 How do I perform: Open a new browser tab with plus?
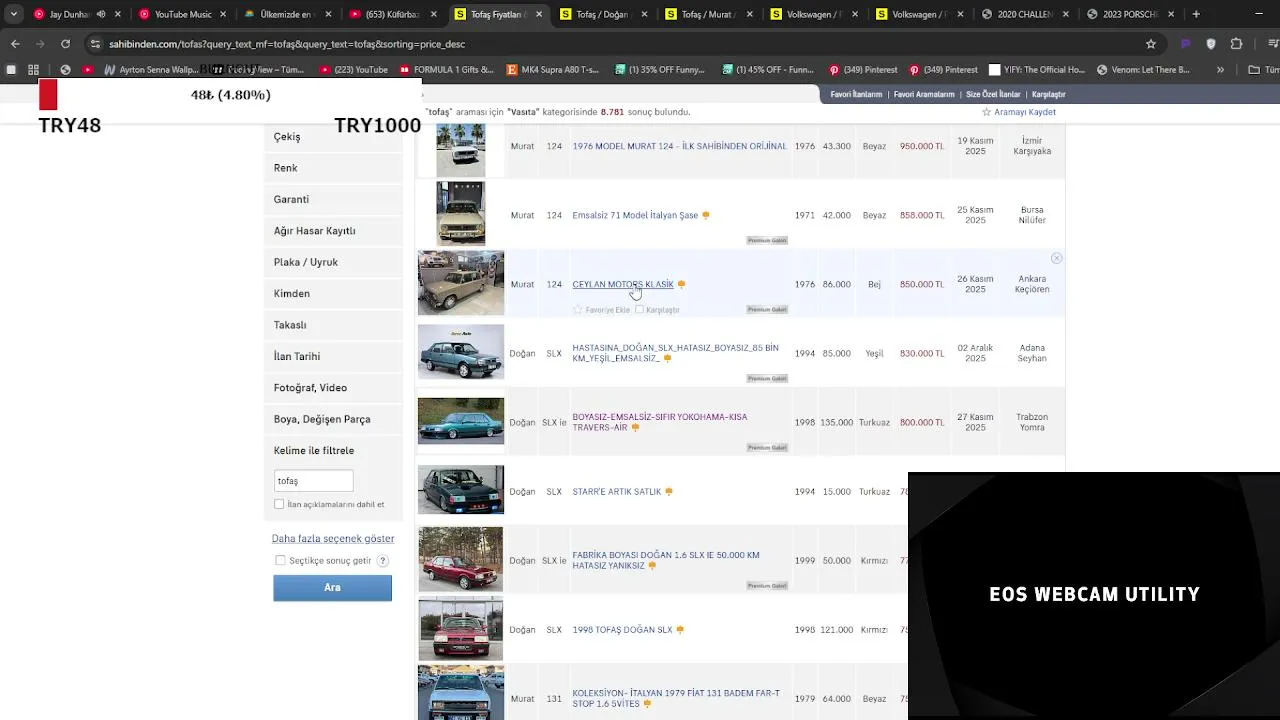point(1196,14)
